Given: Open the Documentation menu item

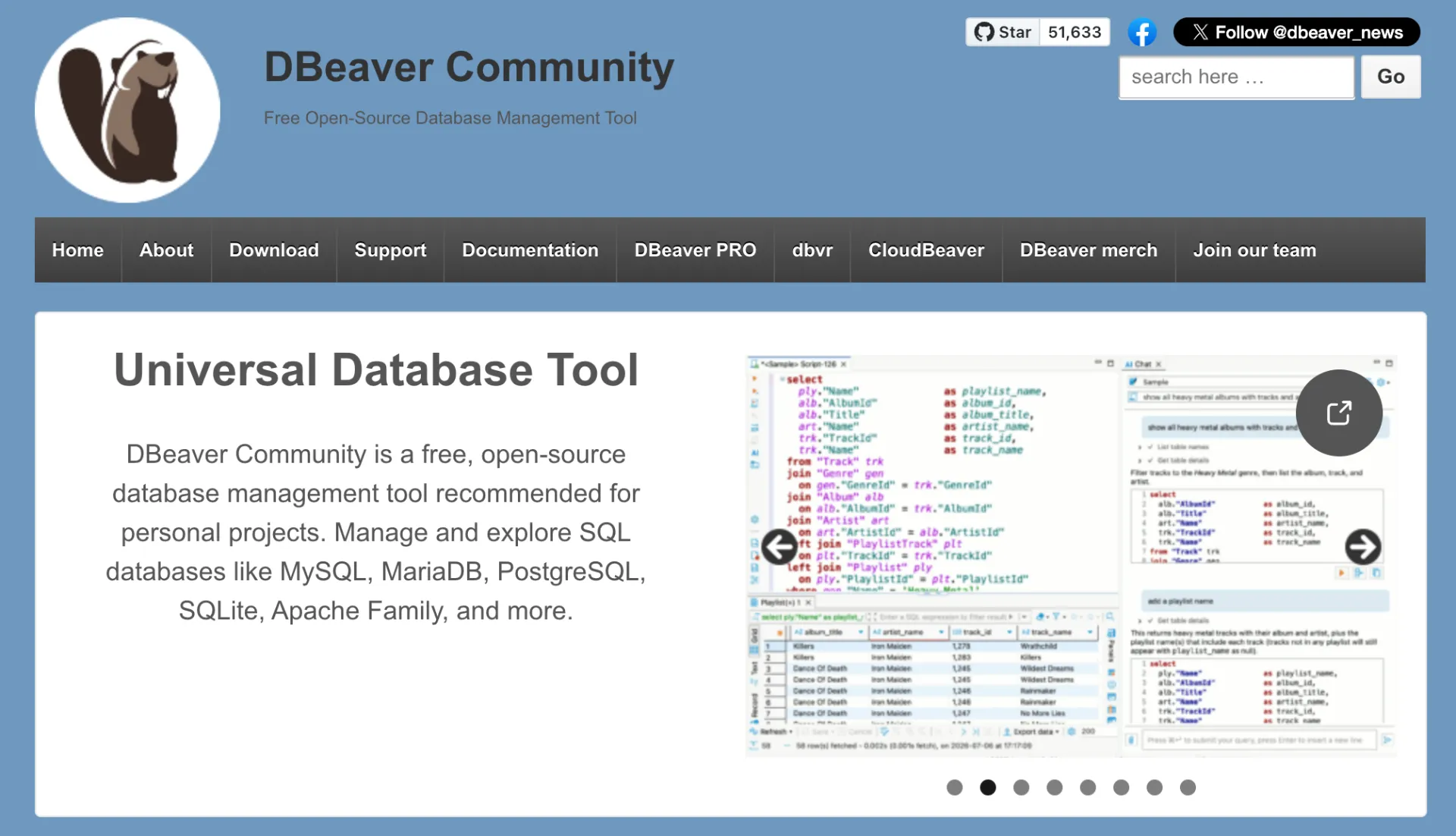Looking at the screenshot, I should 530,250.
